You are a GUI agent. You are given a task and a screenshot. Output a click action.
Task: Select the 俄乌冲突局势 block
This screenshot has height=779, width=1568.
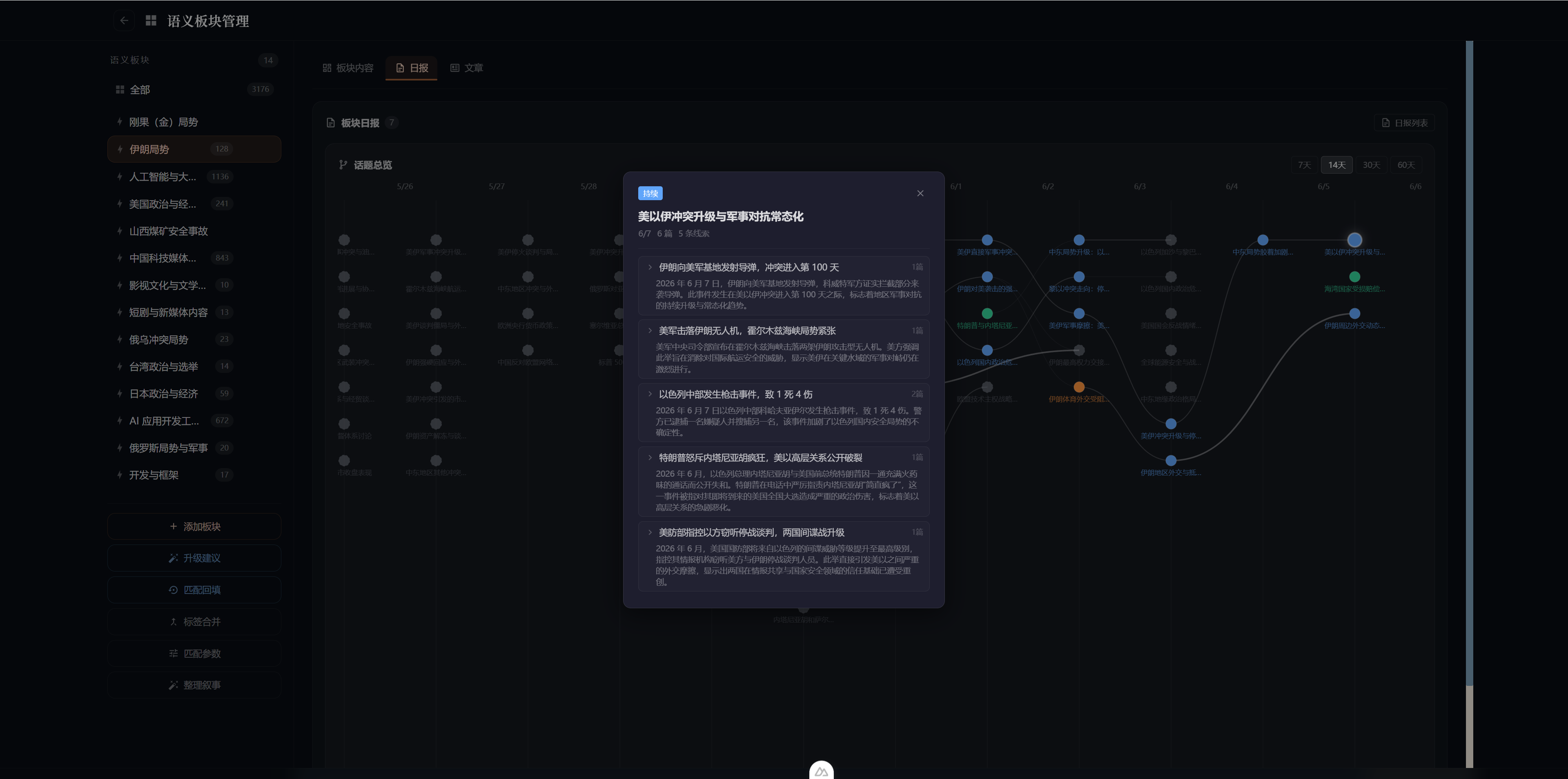(x=194, y=339)
